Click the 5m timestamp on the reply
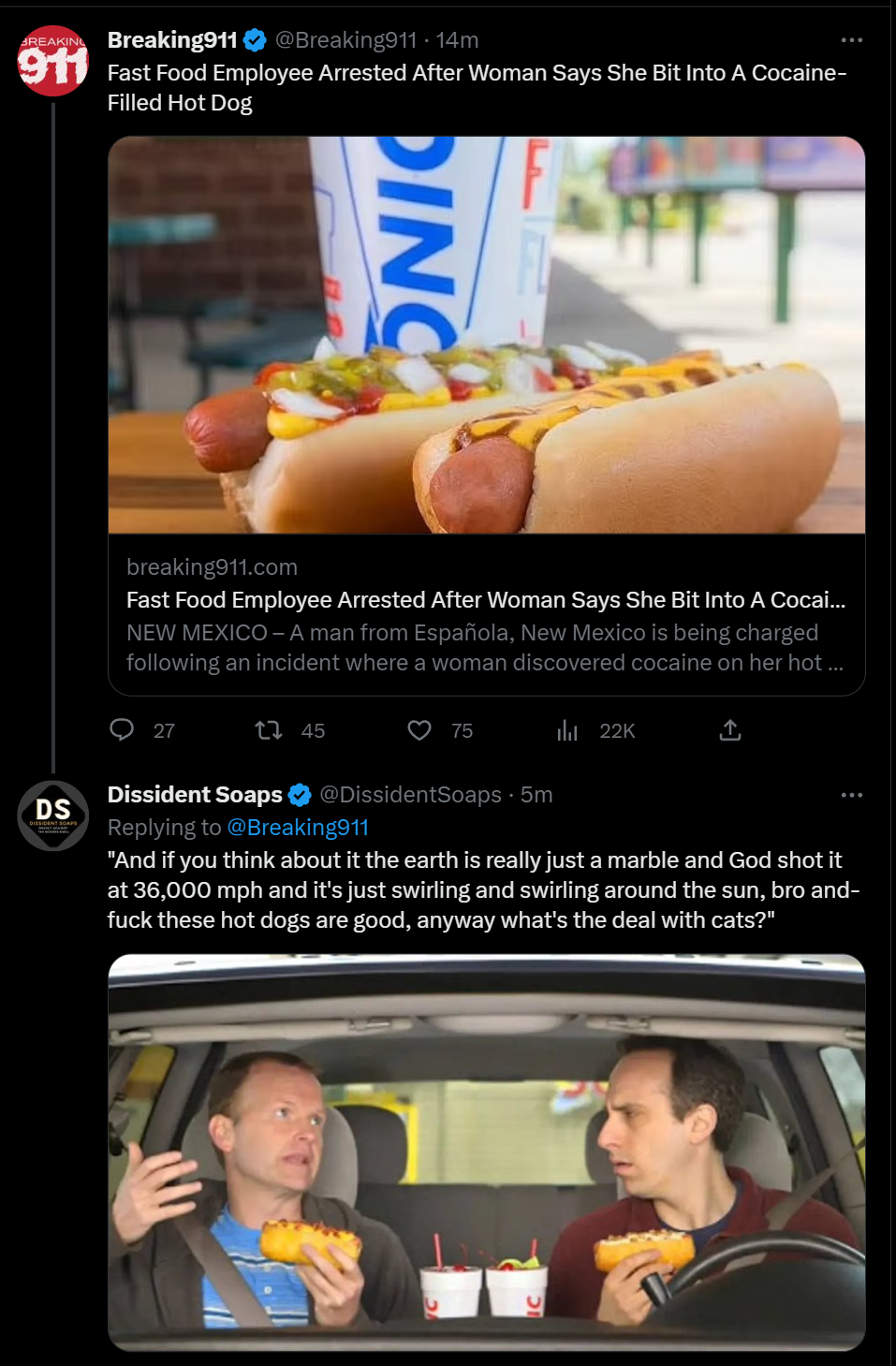This screenshot has width=896, height=1366. coord(536,795)
